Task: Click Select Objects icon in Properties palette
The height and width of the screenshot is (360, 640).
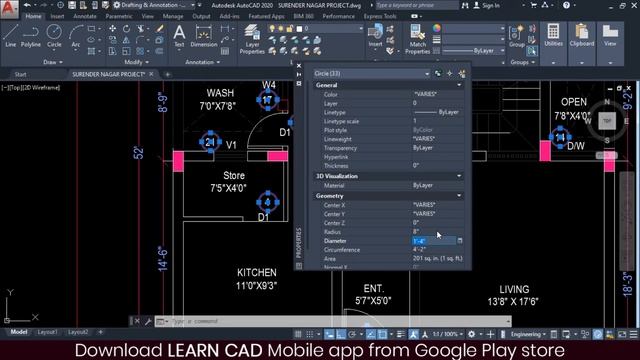Action: point(450,73)
